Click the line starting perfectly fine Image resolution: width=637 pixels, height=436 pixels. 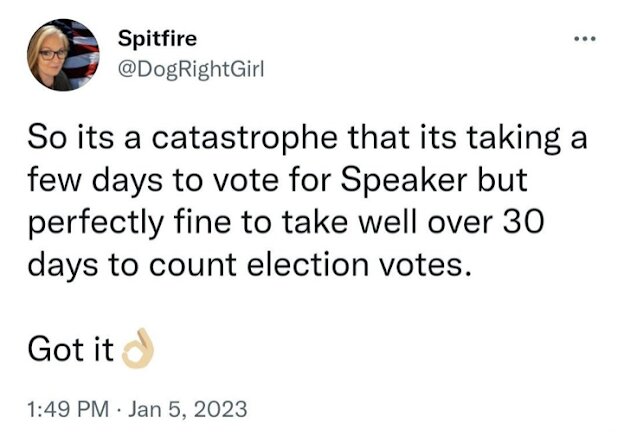coord(286,224)
